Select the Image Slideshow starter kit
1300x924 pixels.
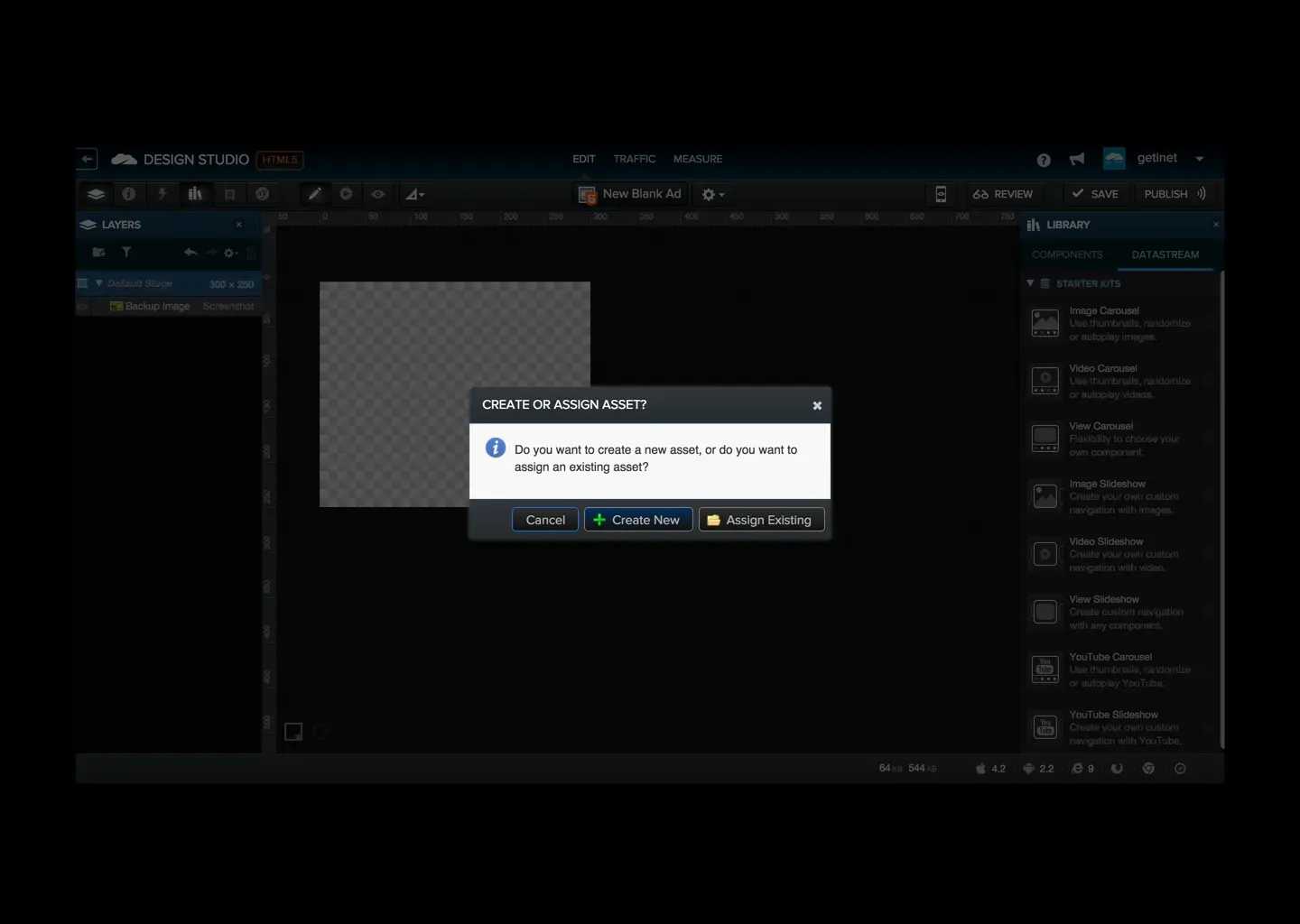click(1120, 496)
